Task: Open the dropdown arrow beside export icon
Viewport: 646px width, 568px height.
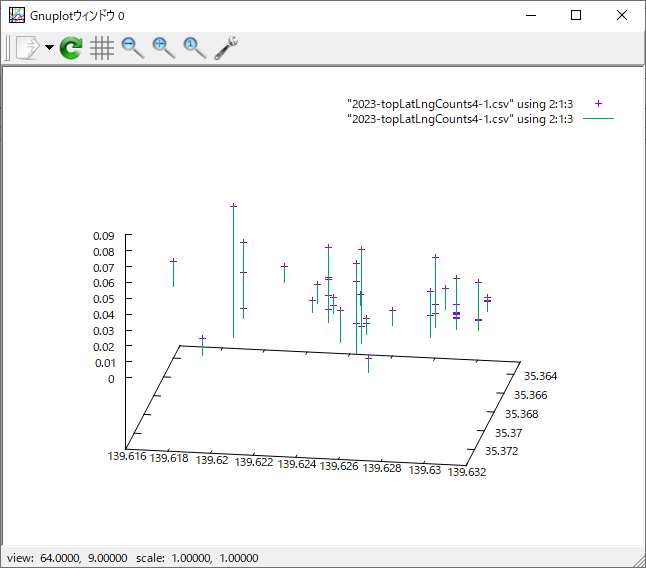Action: point(49,48)
